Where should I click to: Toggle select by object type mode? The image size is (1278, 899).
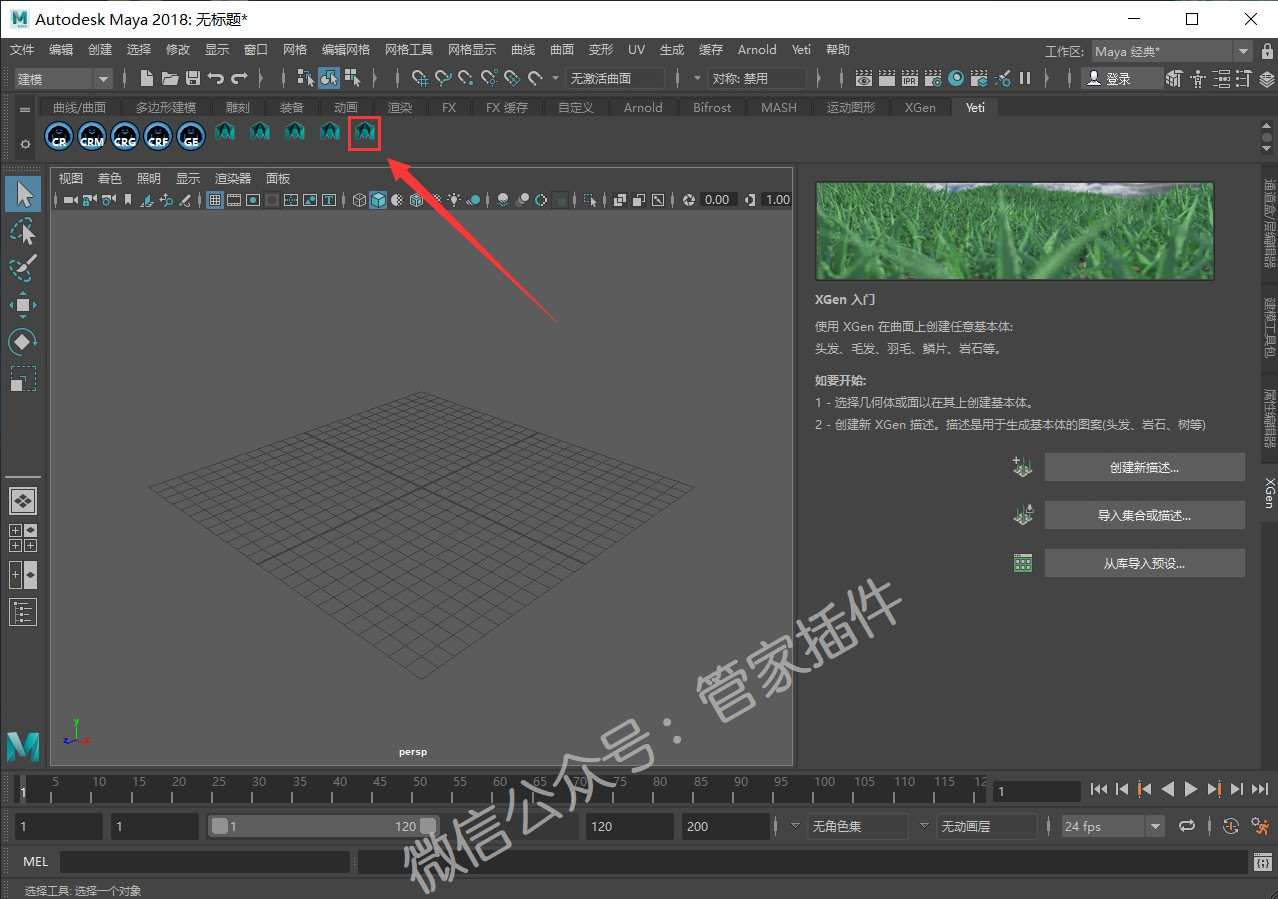pos(329,78)
